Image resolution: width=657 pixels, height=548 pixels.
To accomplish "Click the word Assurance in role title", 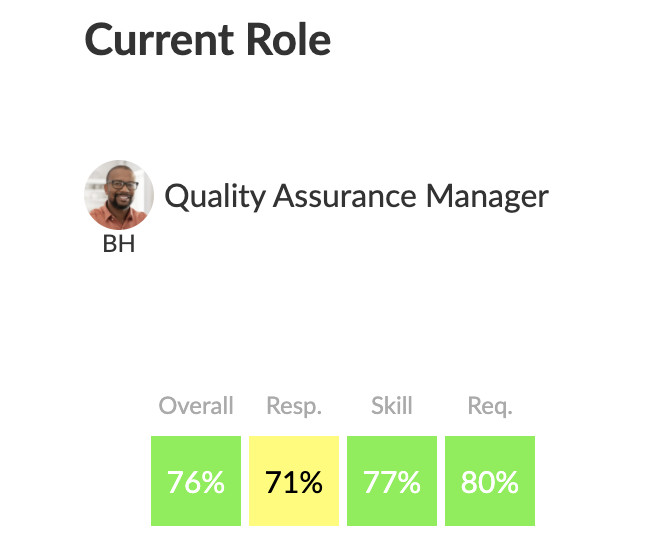I will click(345, 196).
